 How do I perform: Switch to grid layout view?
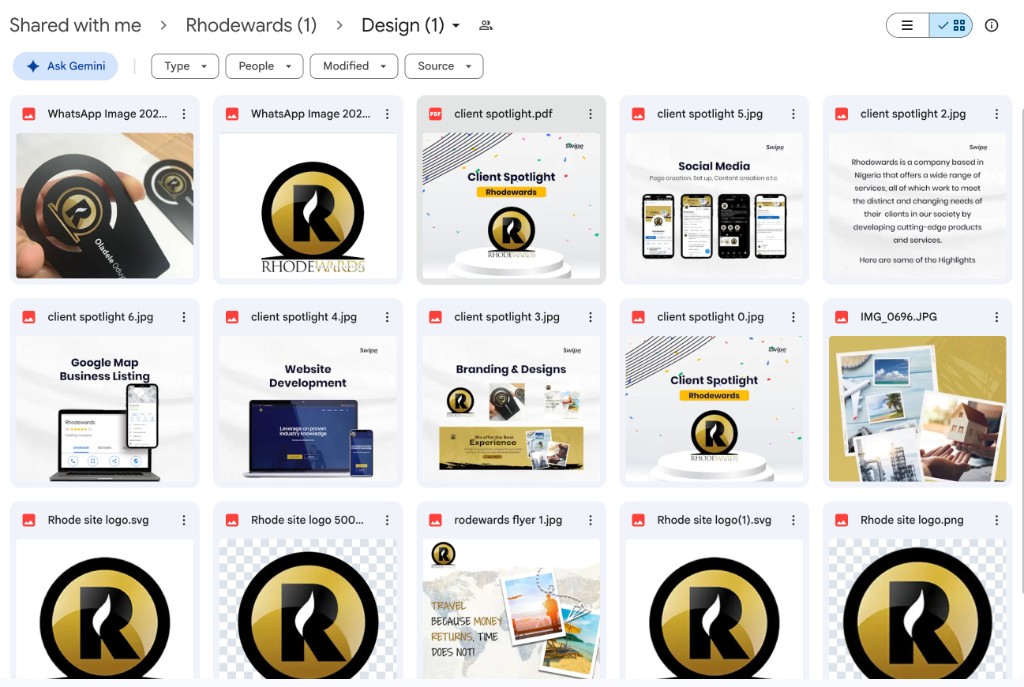951,25
